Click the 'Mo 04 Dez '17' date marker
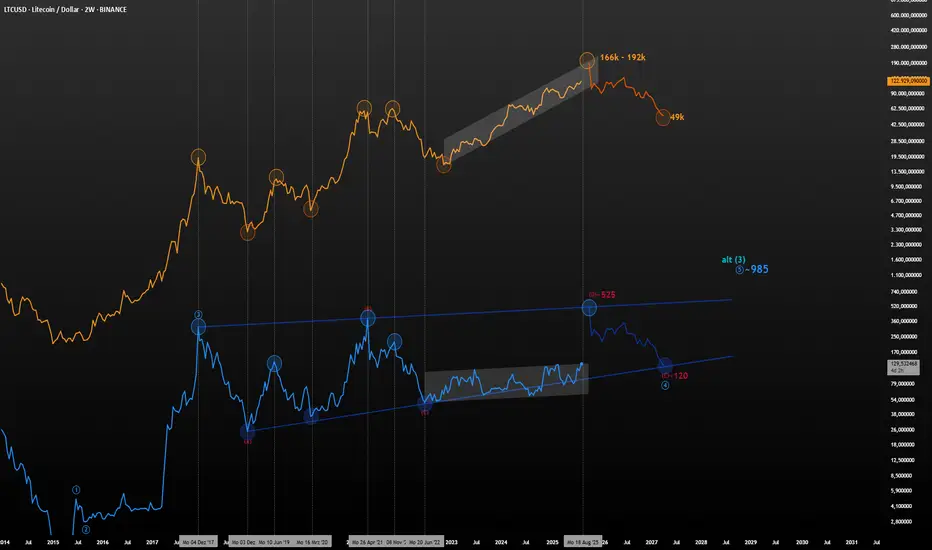932x550 pixels. click(199, 542)
